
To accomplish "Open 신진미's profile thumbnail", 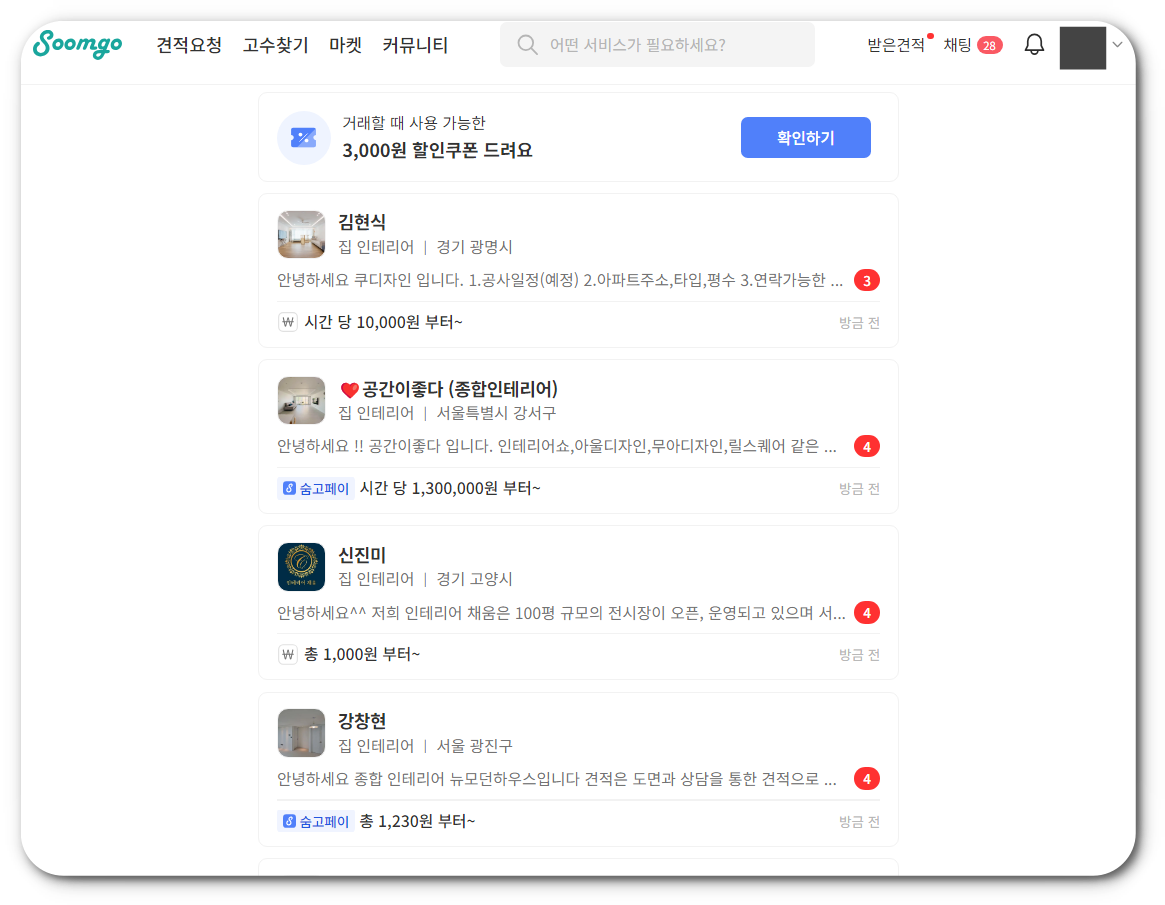I will (301, 567).
